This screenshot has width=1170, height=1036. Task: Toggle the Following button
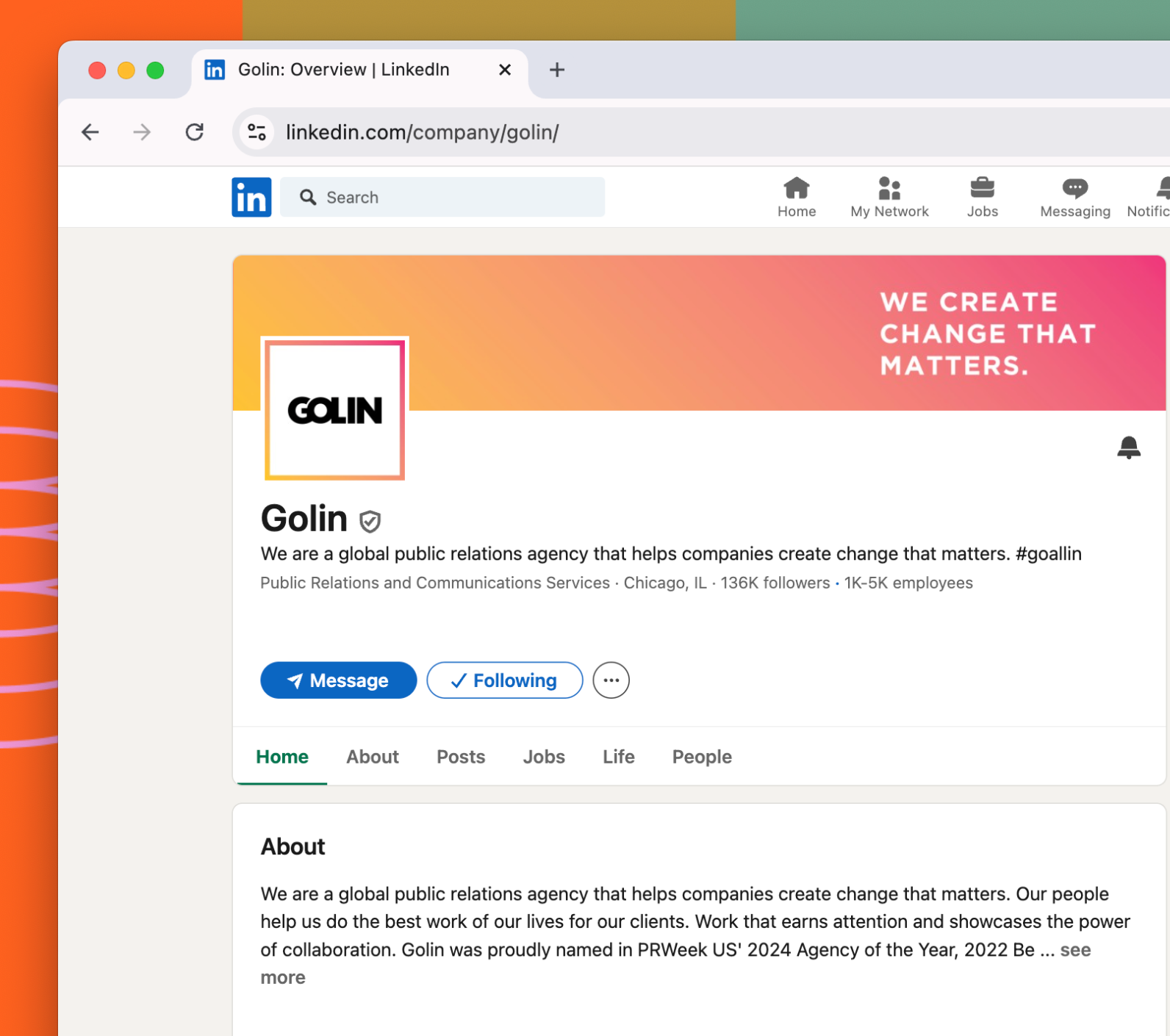[505, 680]
